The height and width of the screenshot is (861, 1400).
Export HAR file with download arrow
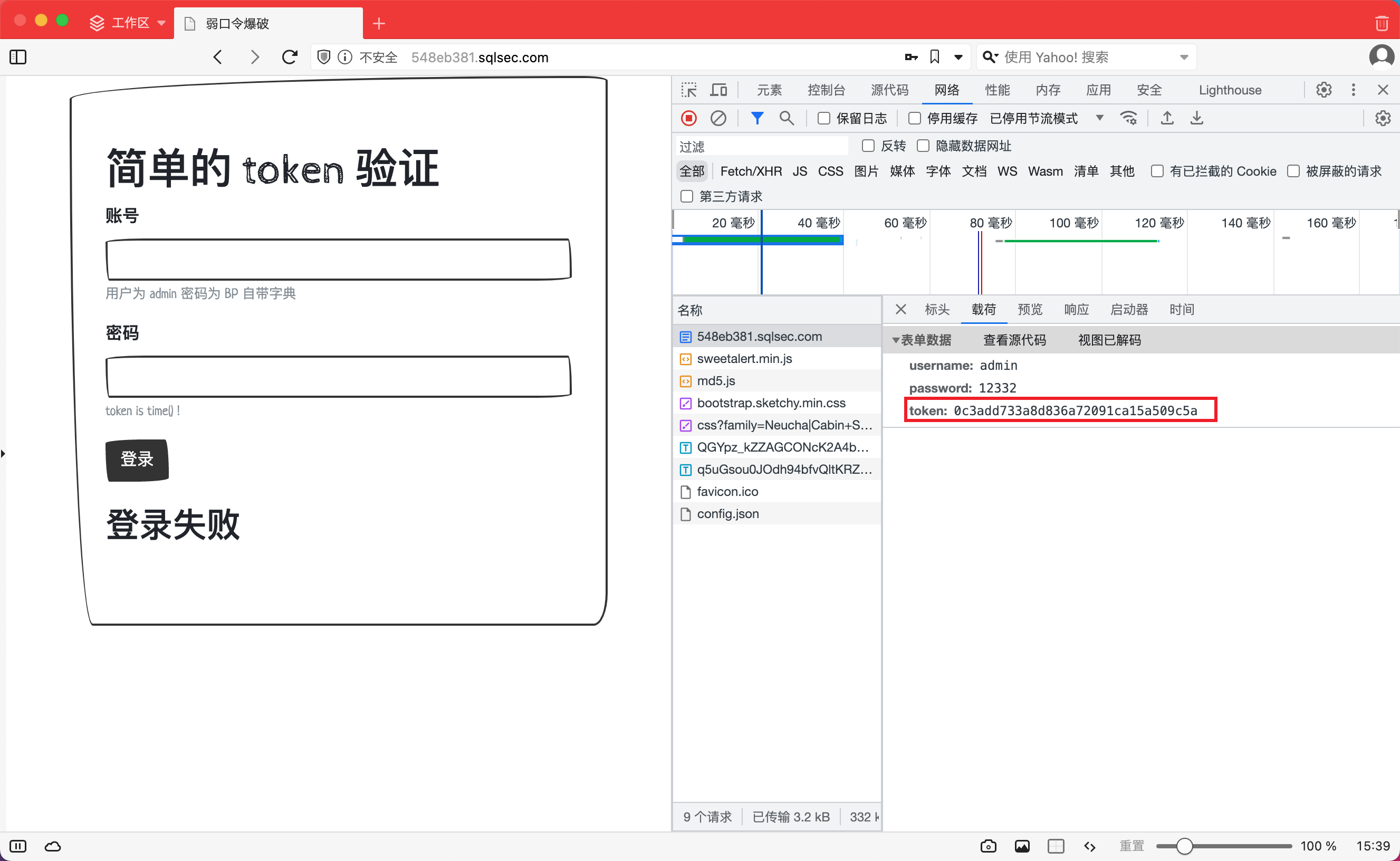tap(1197, 119)
